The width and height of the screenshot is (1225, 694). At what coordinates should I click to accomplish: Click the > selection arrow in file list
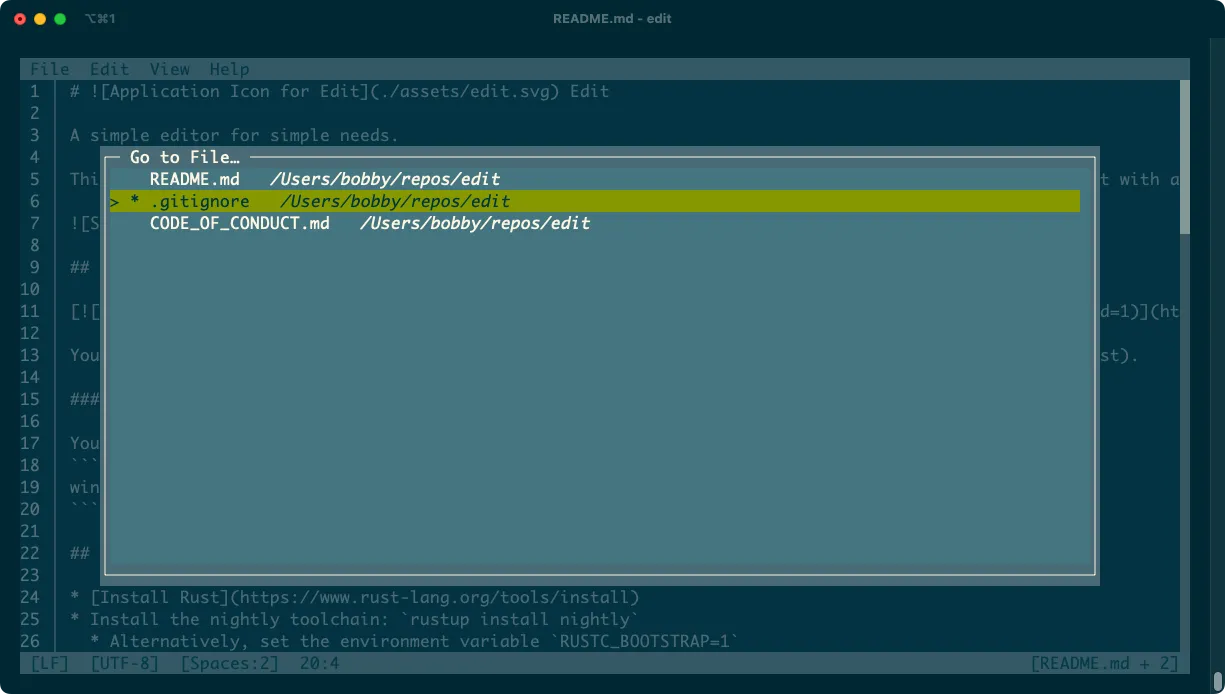pos(115,202)
